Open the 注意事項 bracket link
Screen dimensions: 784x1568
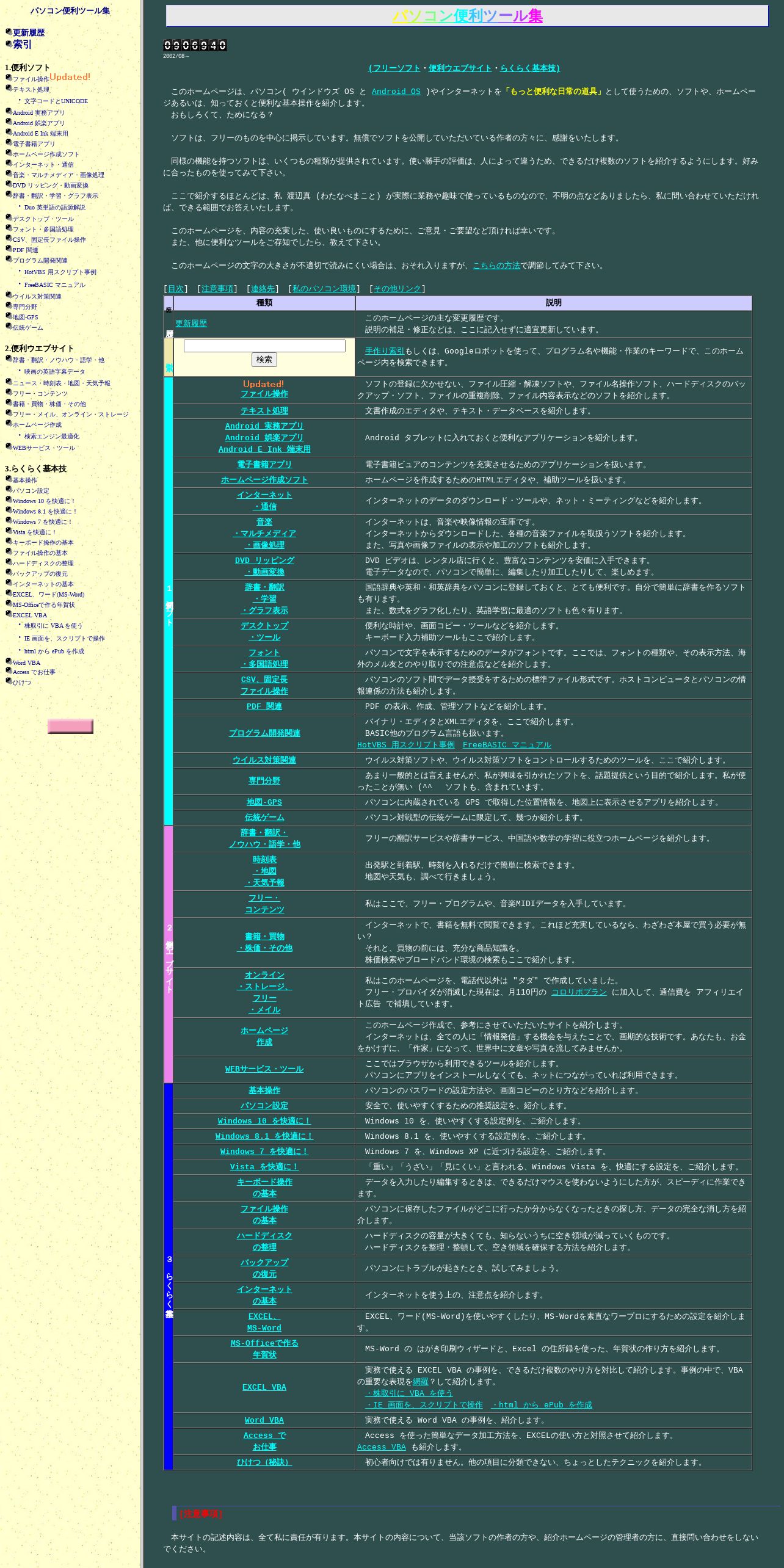click(217, 289)
